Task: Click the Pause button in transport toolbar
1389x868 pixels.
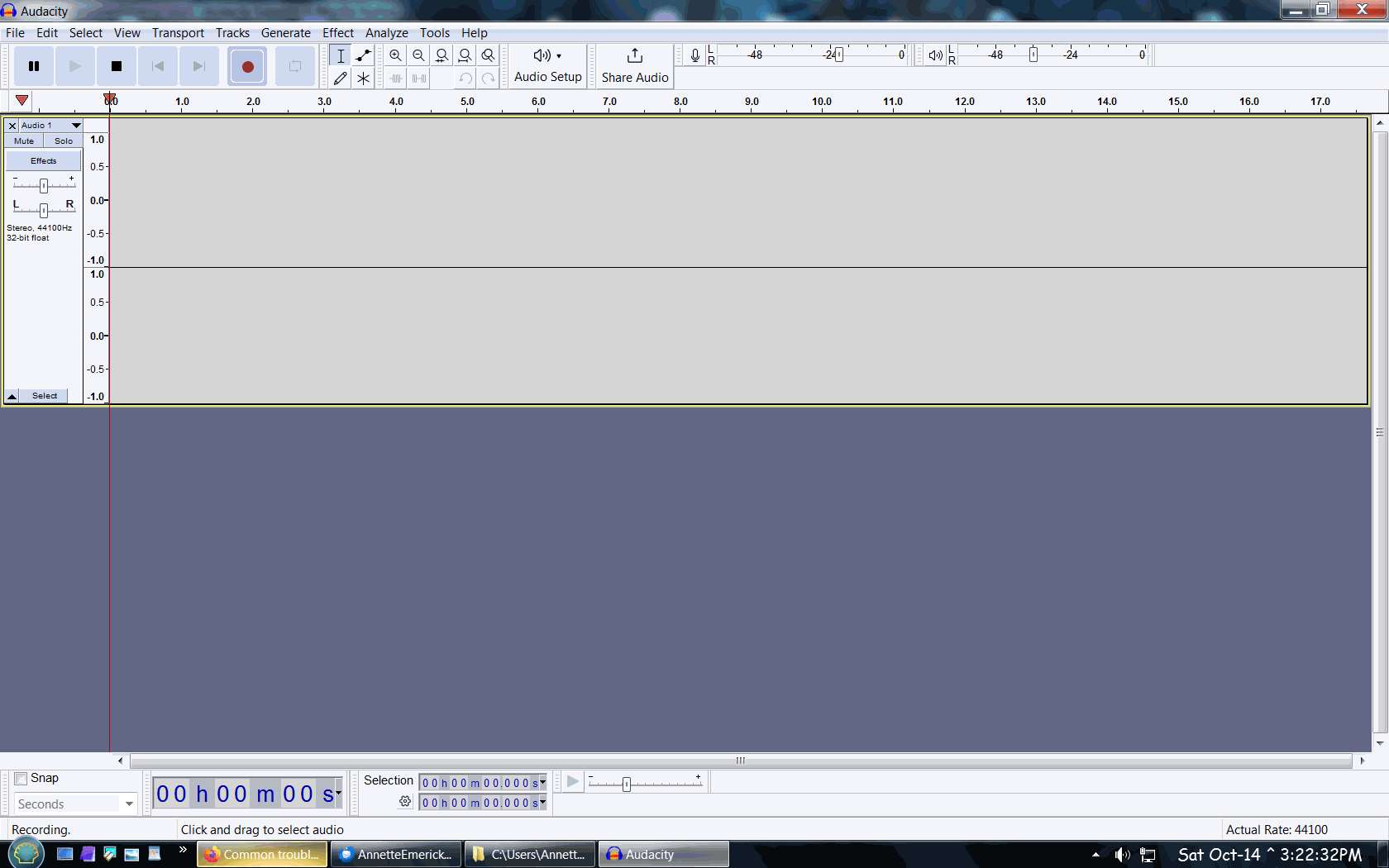Action: point(34,66)
